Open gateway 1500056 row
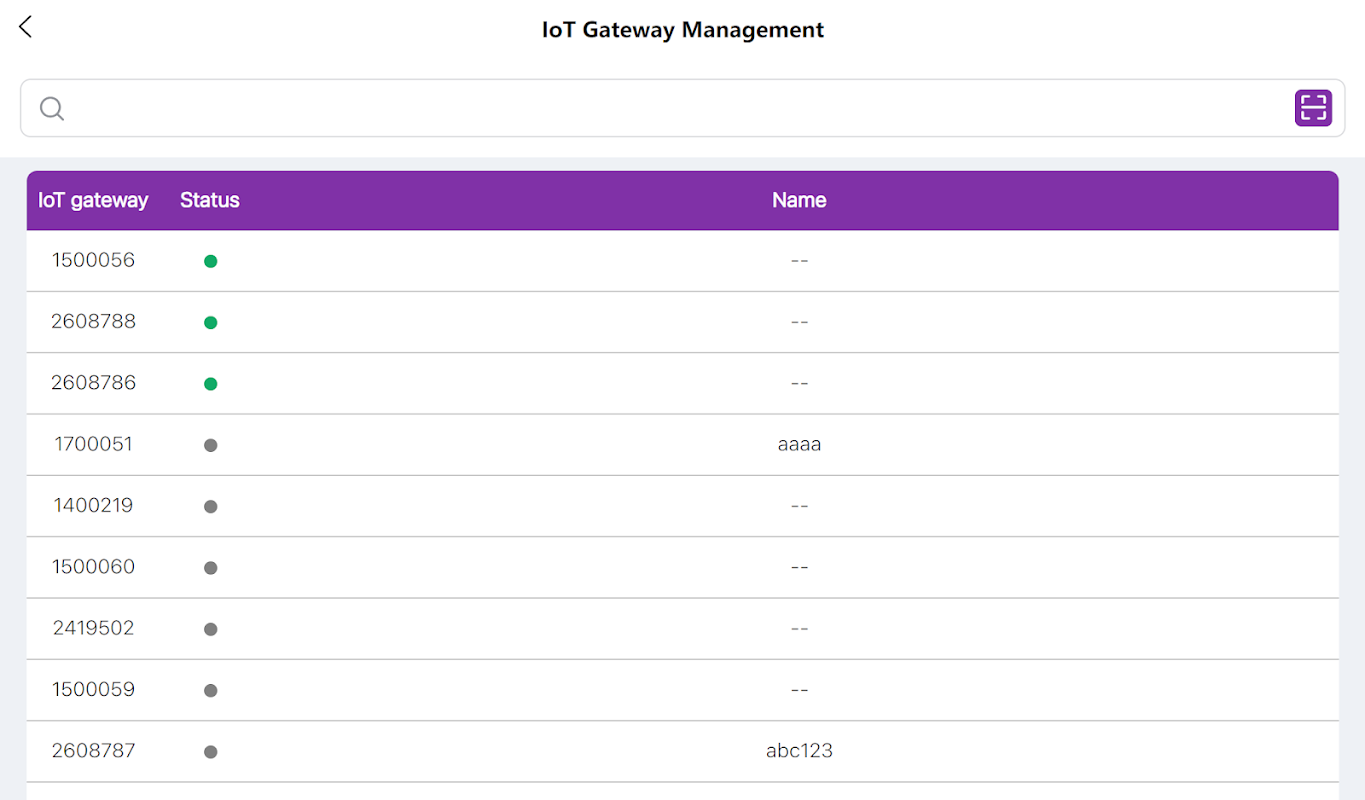 click(x=682, y=261)
